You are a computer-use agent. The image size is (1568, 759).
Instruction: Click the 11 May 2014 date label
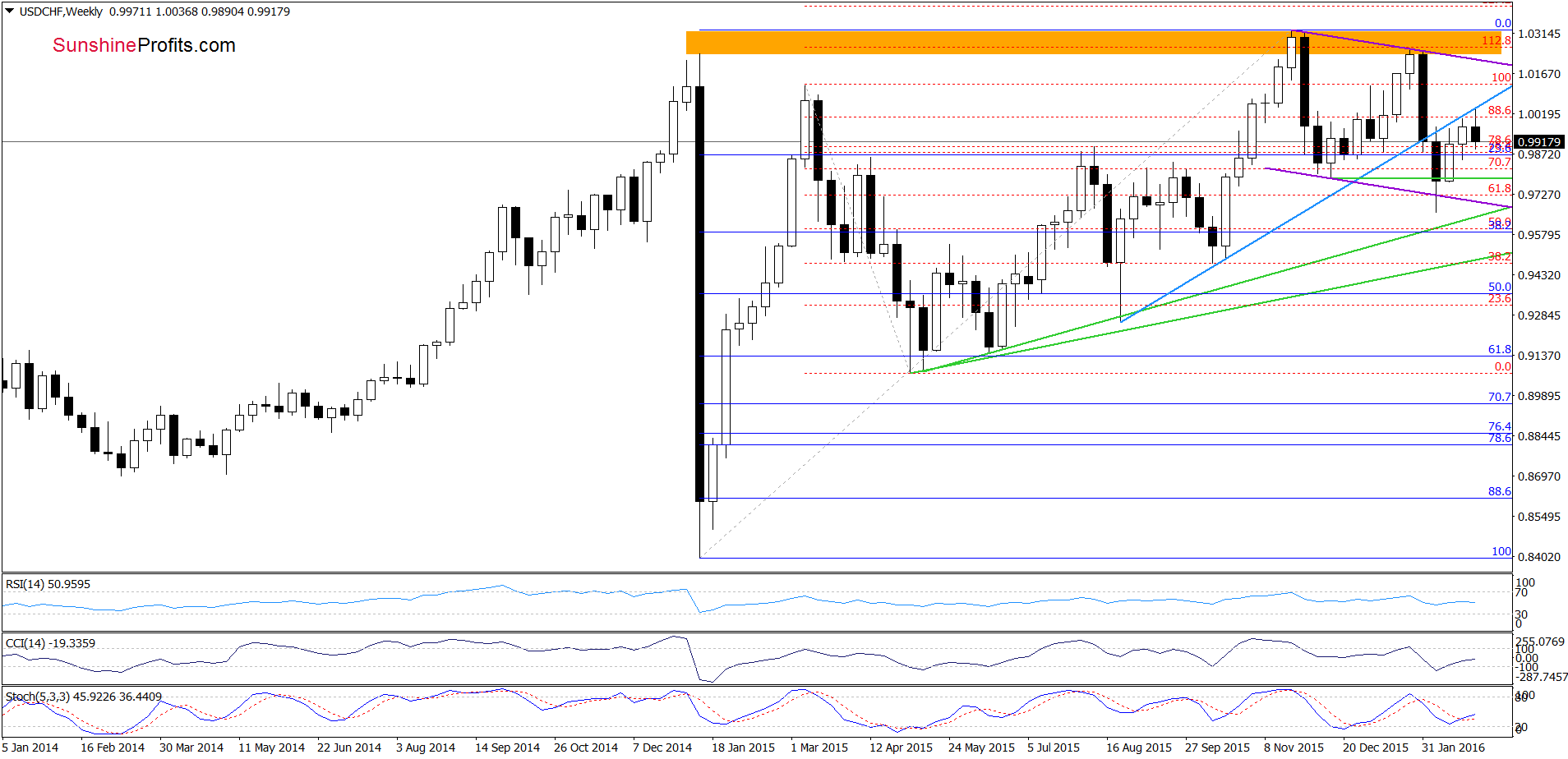[271, 747]
